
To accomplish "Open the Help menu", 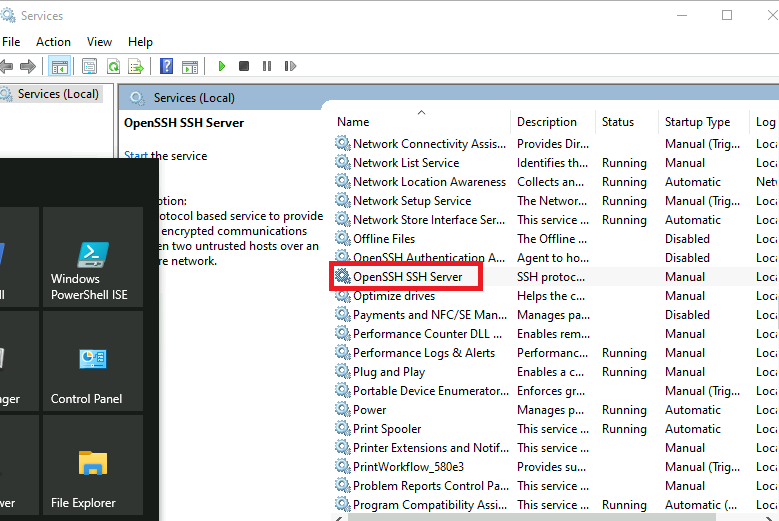I will tap(140, 42).
